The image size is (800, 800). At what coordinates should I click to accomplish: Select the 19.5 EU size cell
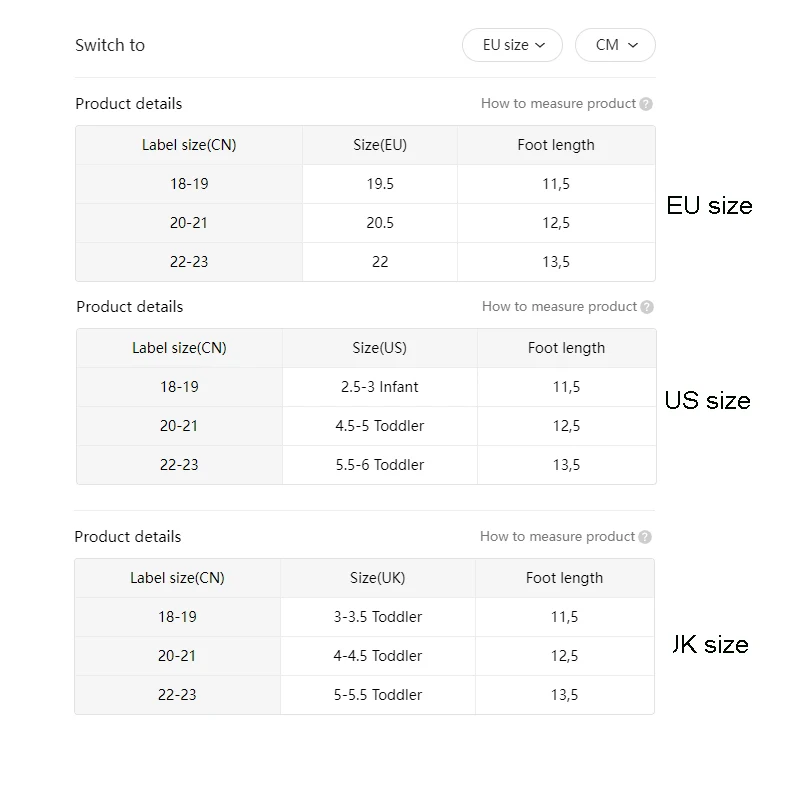380,184
